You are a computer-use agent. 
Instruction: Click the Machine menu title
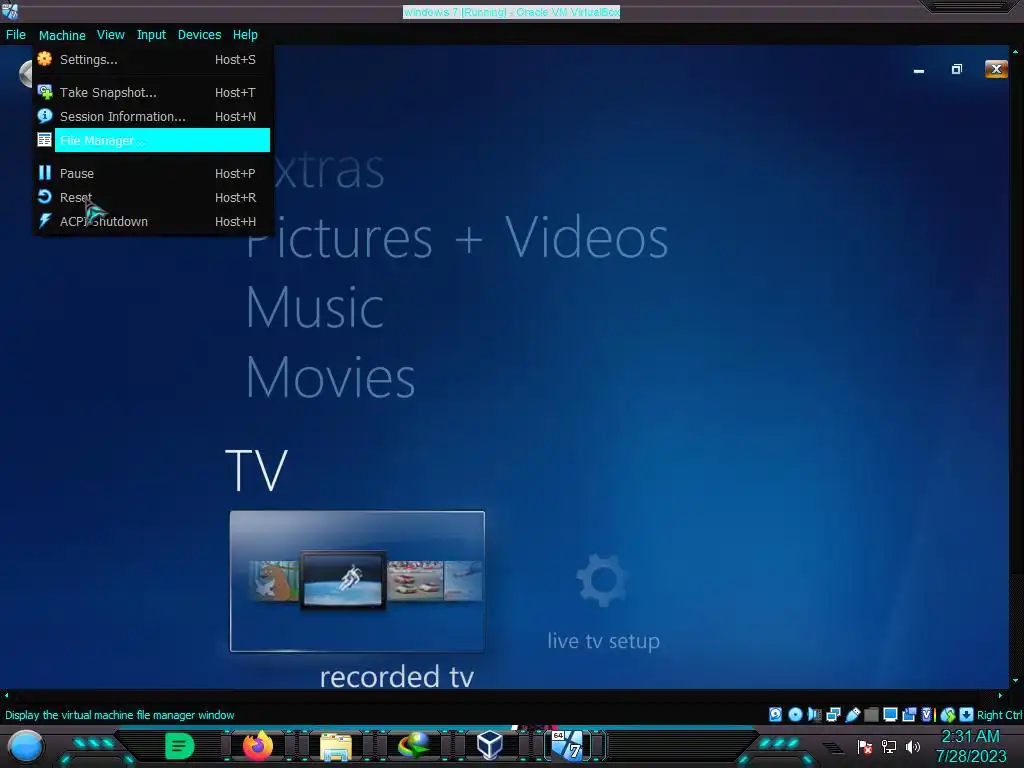pyautogui.click(x=62, y=35)
